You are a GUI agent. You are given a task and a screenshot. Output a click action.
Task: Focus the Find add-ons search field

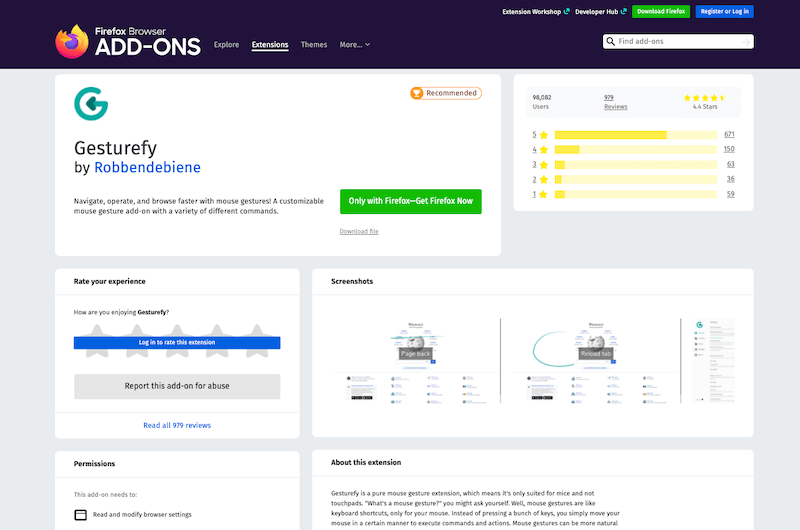[678, 41]
